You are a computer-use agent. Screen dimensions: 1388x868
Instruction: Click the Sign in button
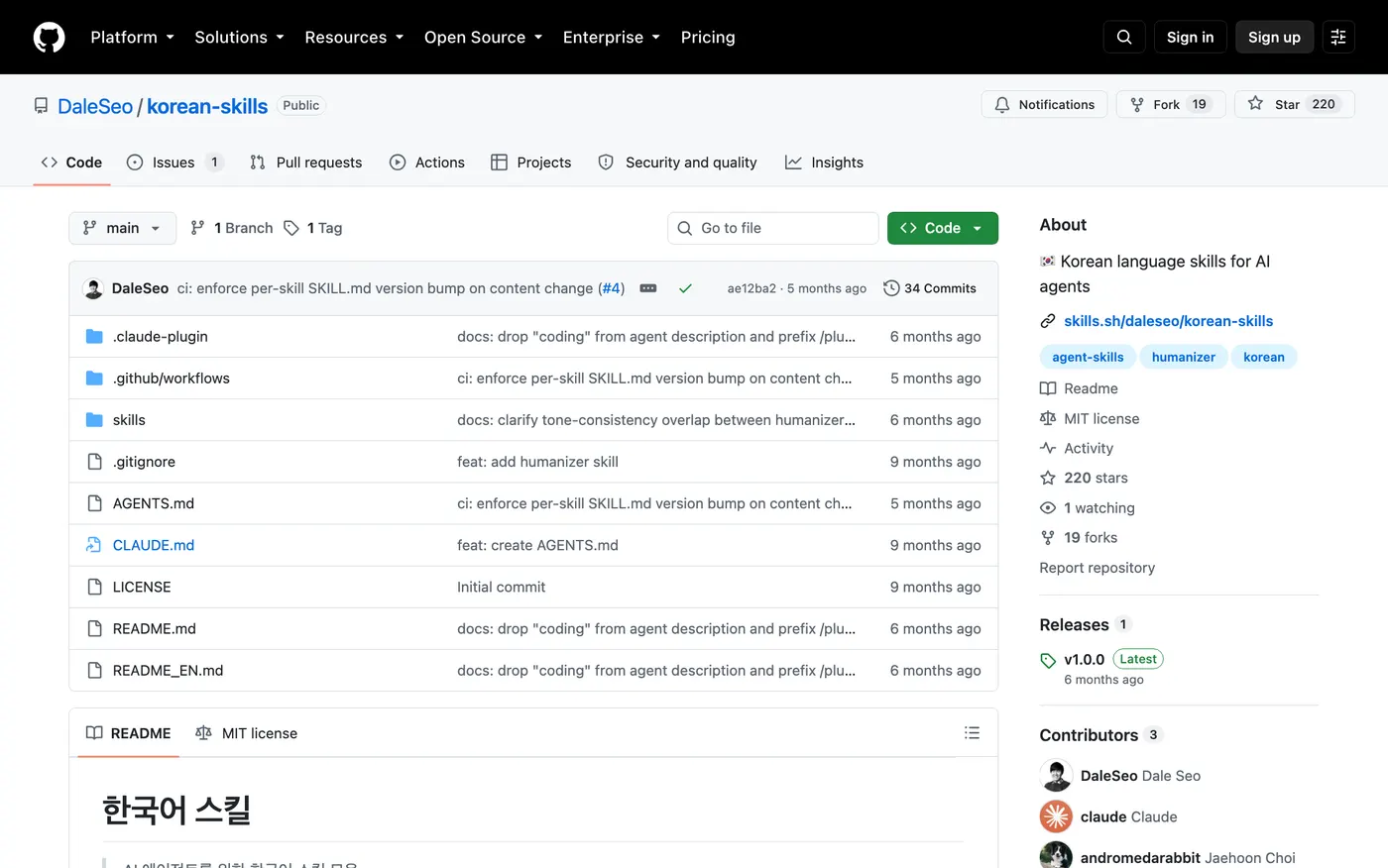click(x=1190, y=37)
